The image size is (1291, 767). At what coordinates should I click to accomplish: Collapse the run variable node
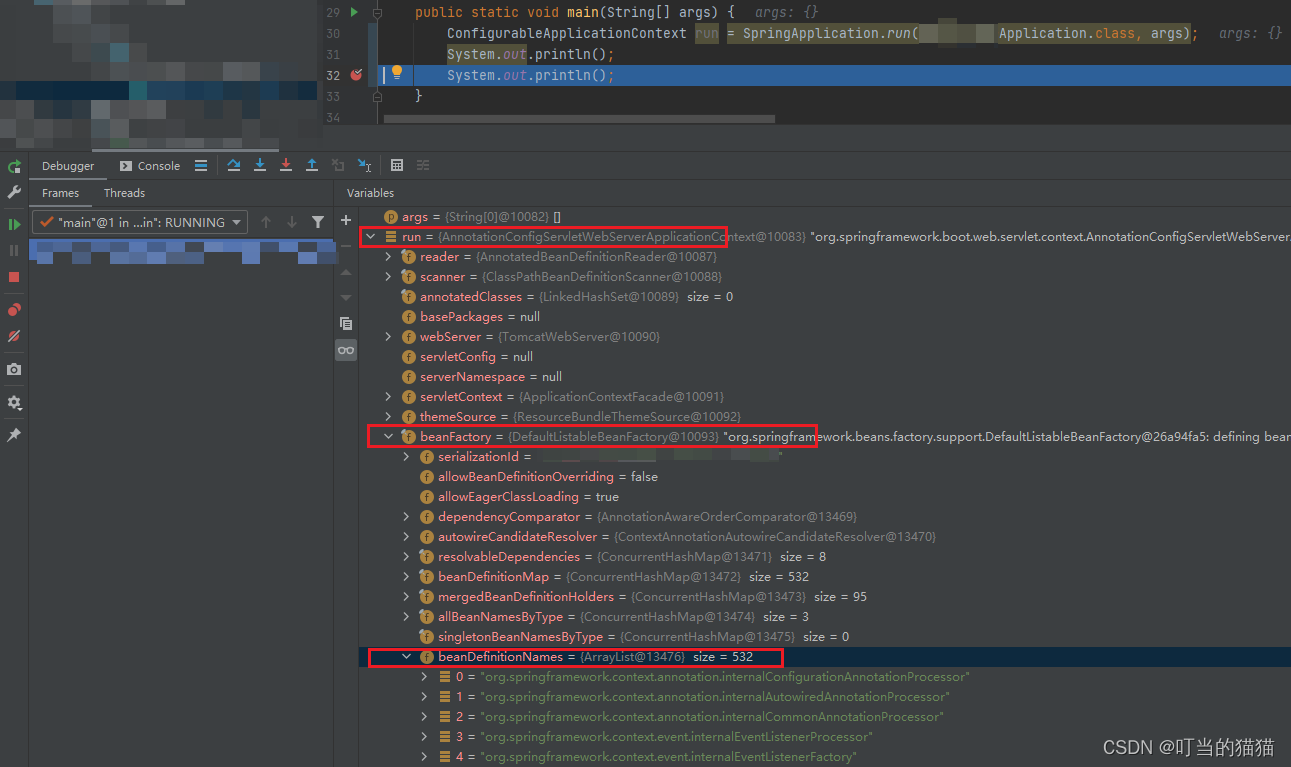tap(371, 237)
